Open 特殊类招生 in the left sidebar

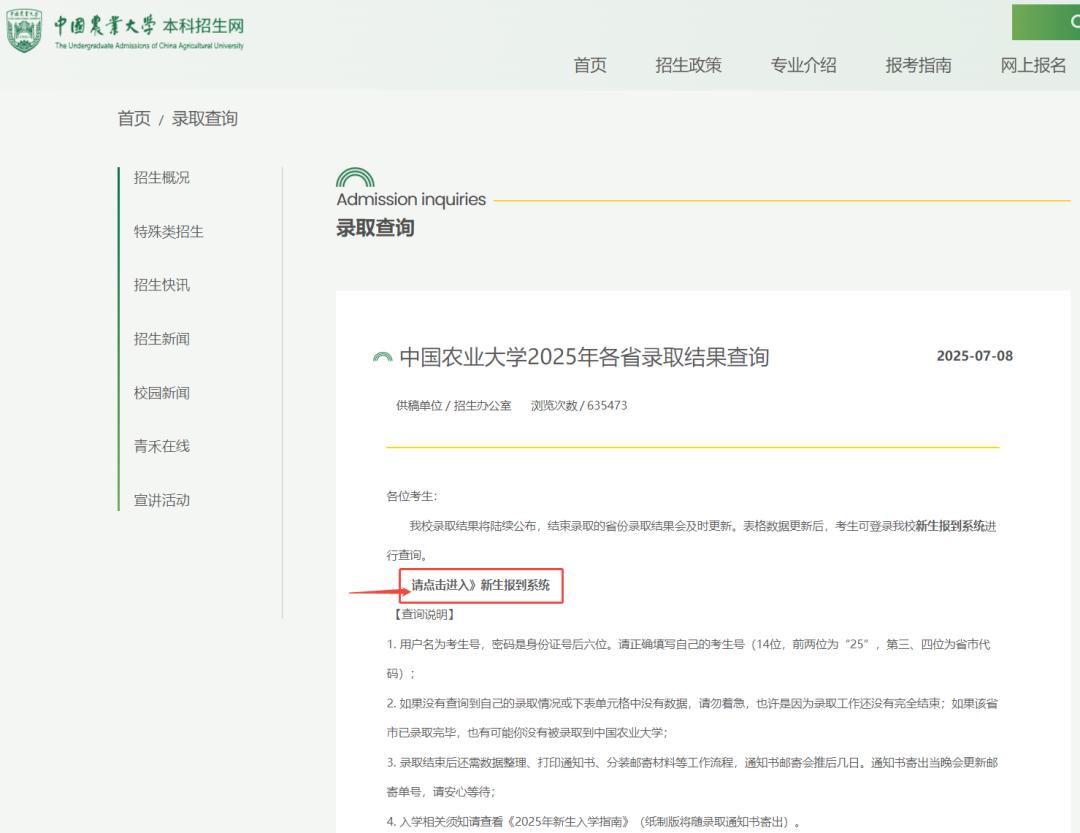(x=169, y=232)
